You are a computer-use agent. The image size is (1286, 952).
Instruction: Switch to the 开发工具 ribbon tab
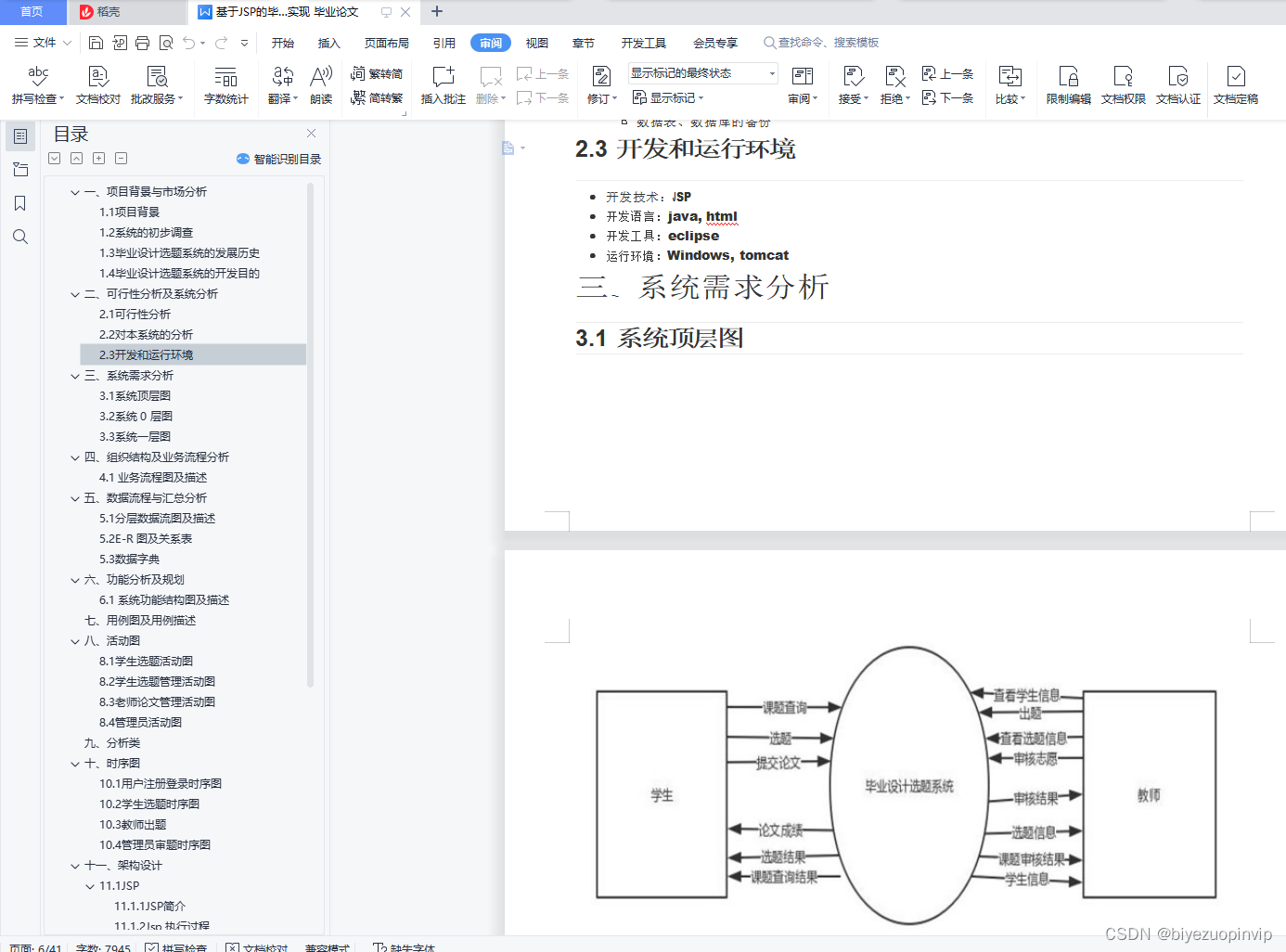coord(644,43)
